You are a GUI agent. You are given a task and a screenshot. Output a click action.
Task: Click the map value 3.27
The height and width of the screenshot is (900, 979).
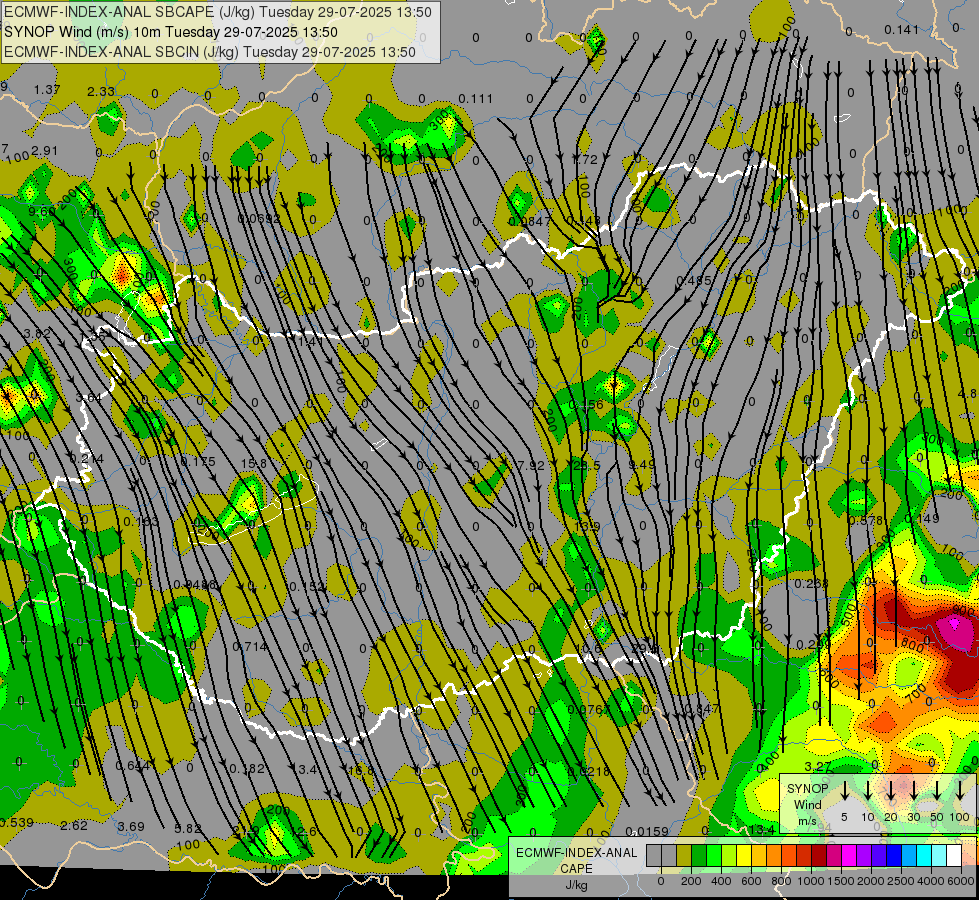coord(817,766)
